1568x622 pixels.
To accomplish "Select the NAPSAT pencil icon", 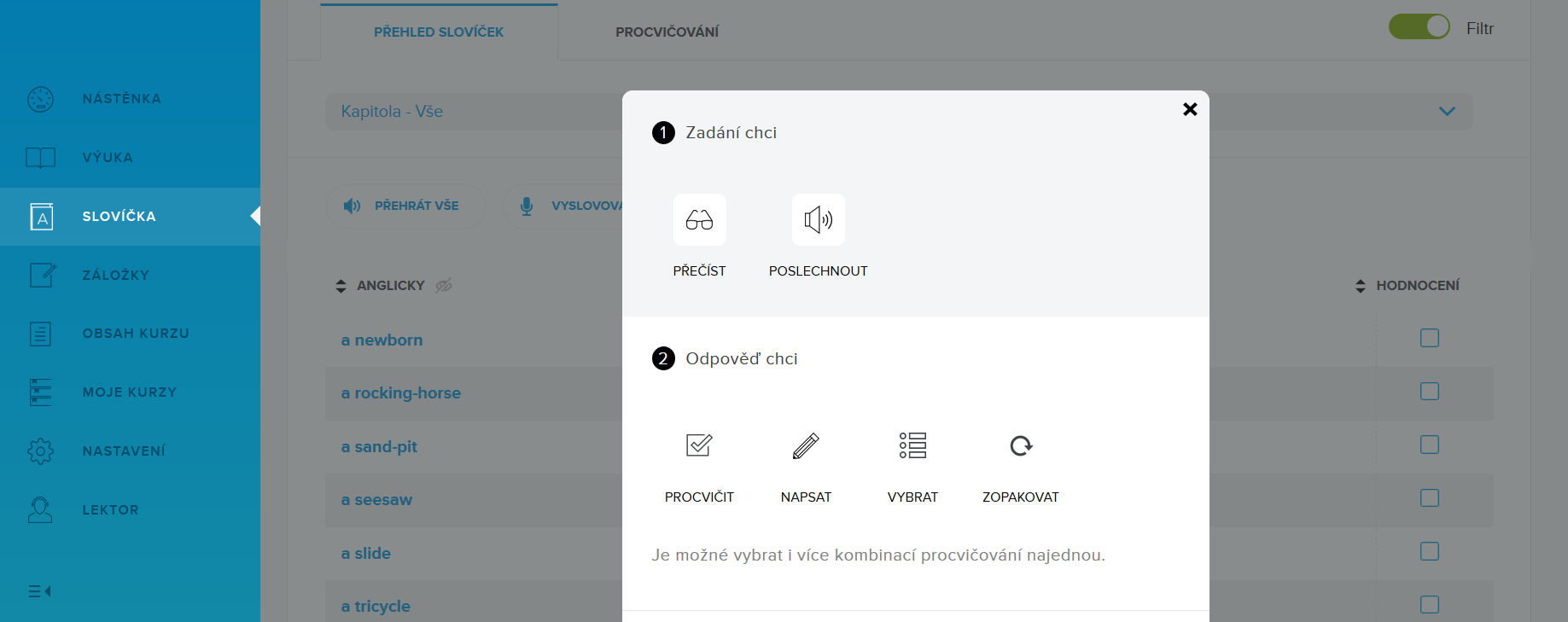I will pos(806,445).
